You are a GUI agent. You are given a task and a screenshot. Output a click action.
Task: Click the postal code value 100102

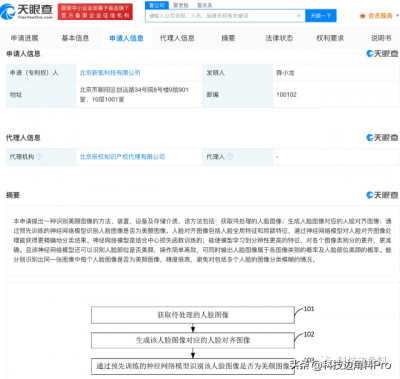pyautogui.click(x=286, y=95)
